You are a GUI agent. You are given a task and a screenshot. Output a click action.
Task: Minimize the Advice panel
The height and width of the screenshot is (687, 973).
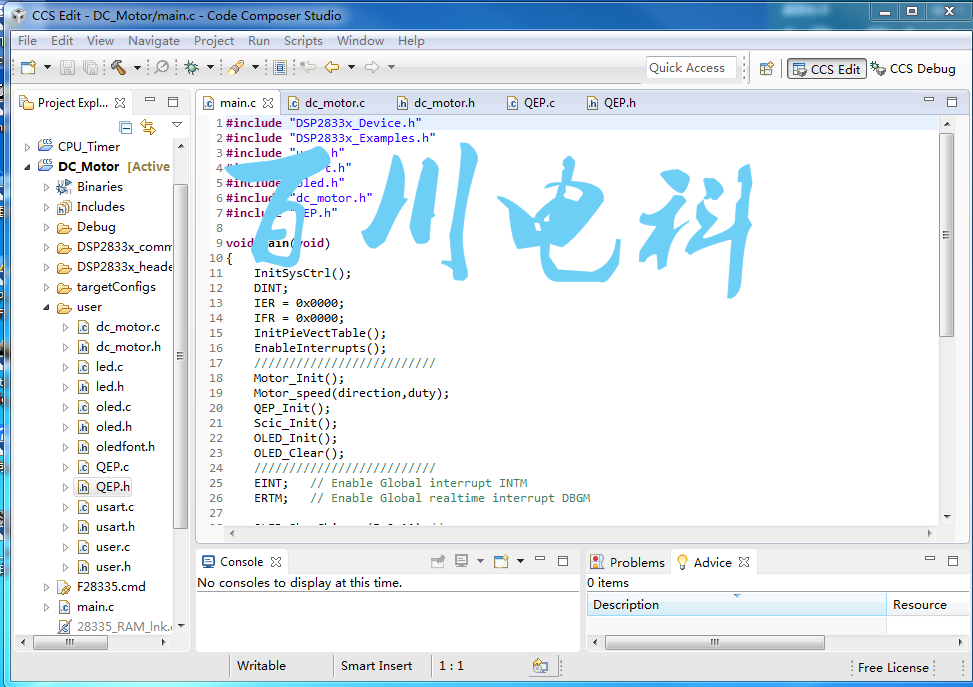[x=930, y=559]
